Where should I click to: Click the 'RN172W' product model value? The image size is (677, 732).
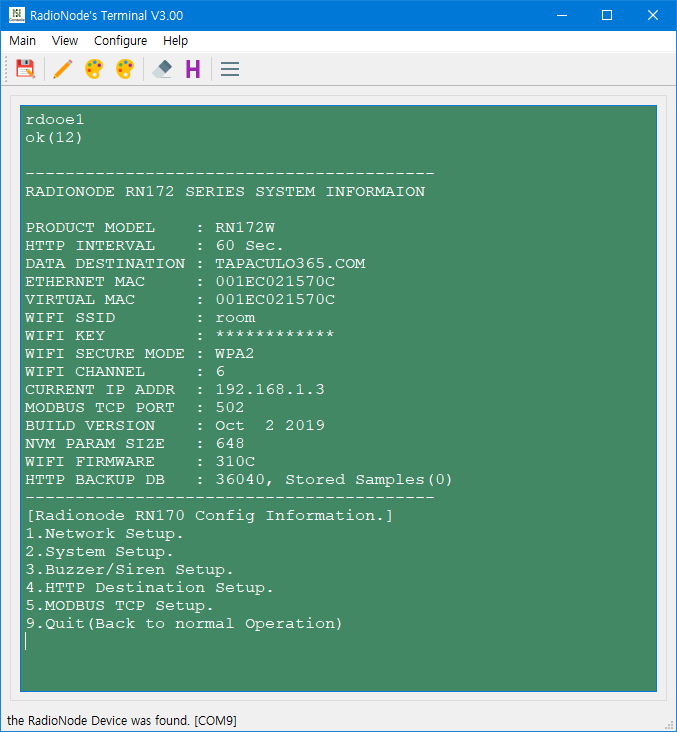coord(245,228)
